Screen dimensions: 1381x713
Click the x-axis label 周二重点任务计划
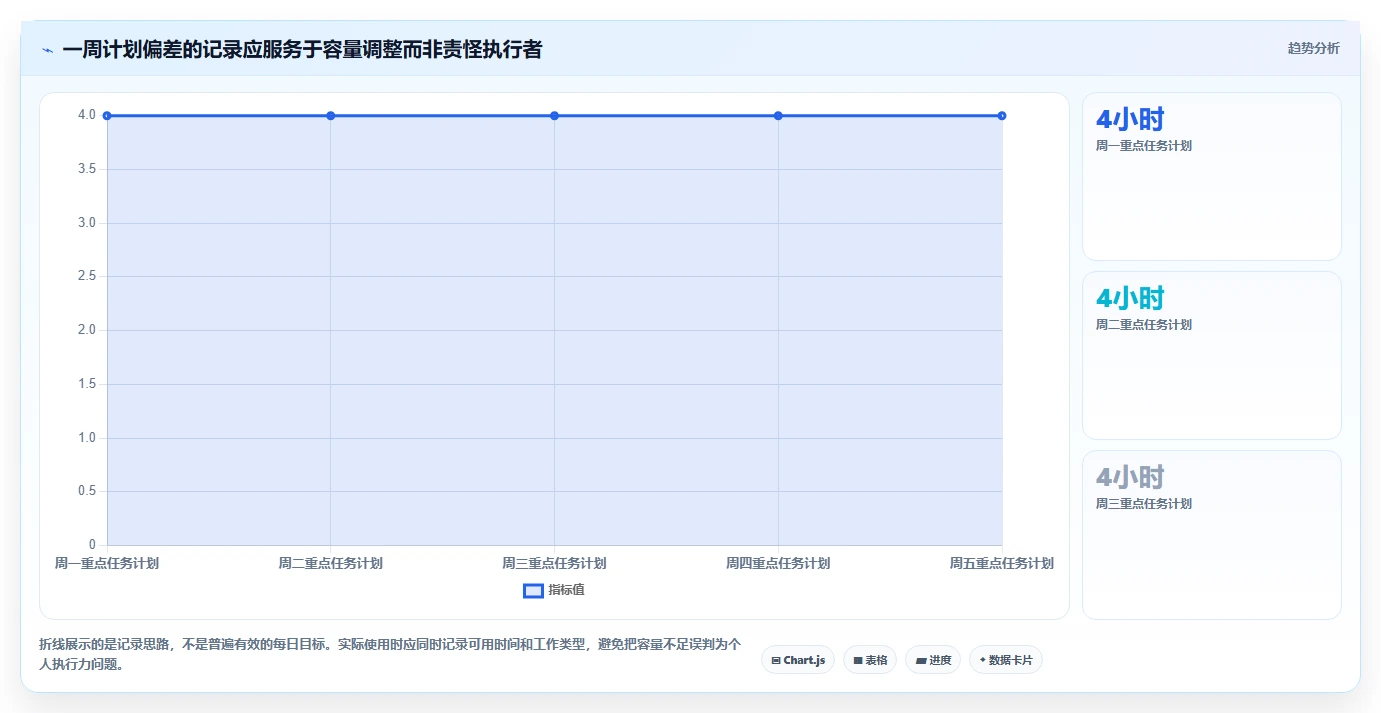coord(331,564)
